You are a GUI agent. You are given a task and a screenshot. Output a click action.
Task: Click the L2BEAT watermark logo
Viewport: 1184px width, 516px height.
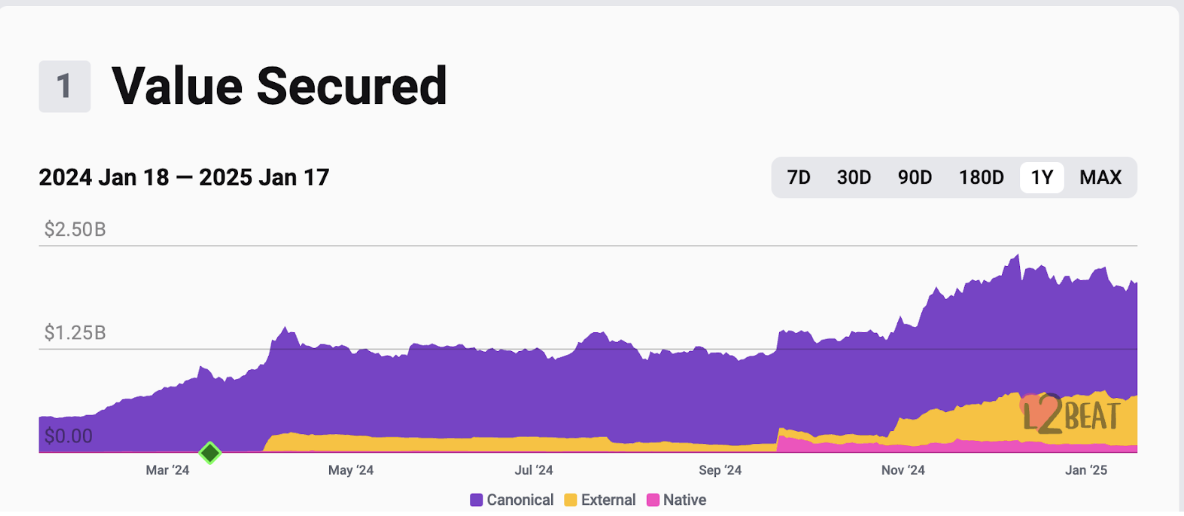tap(1070, 412)
